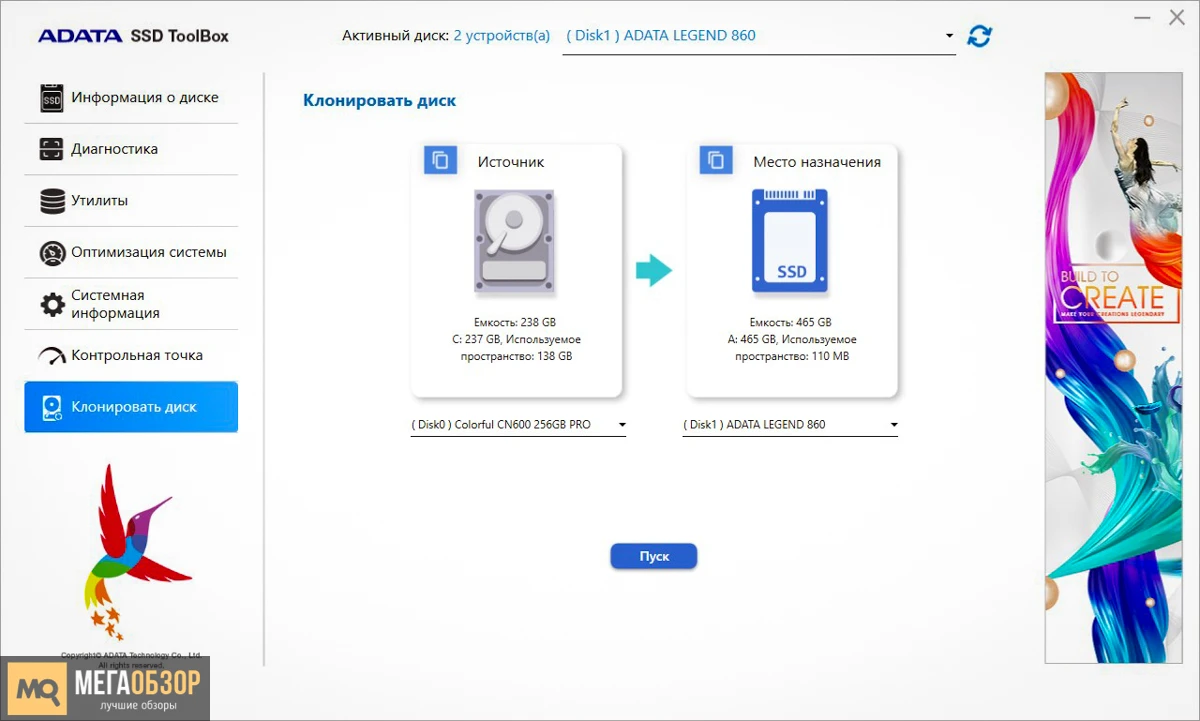Open the source disk dropdown Colorful CN600
1200x721 pixels.
(x=518, y=425)
